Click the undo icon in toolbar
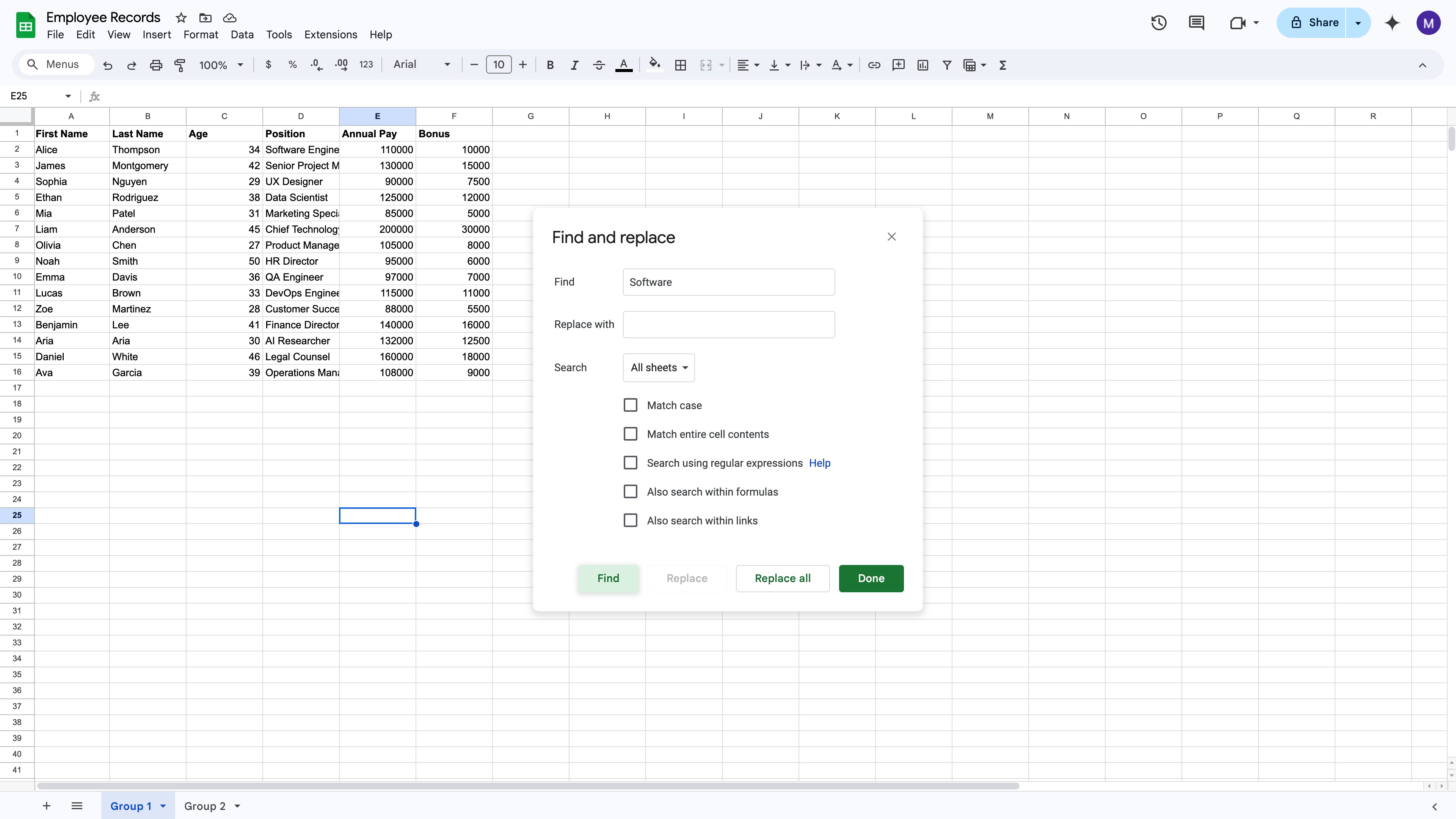The image size is (1456, 819). tap(107, 65)
